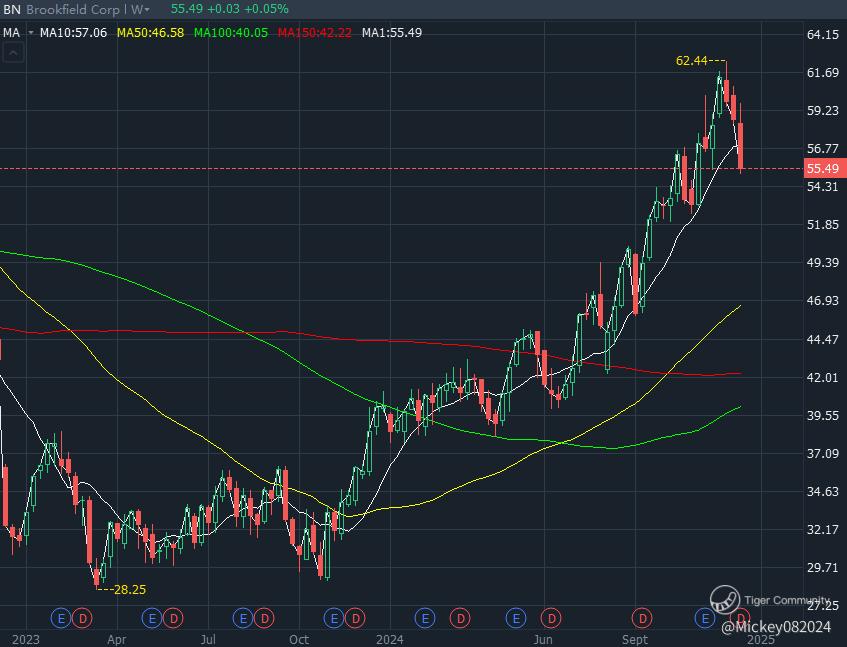Click the BN ticker symbol

click(x=11, y=9)
